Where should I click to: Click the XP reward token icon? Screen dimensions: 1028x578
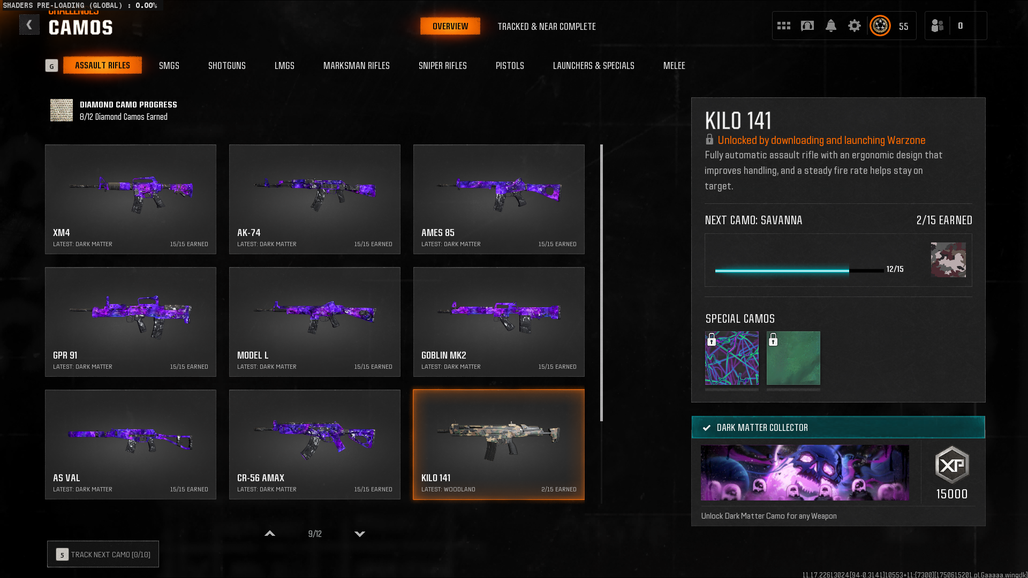click(x=952, y=465)
